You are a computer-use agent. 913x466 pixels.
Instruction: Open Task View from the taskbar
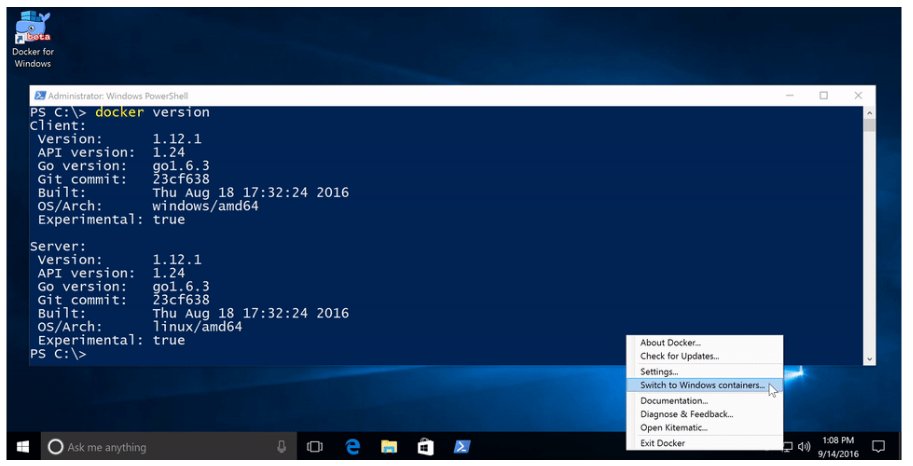(x=314, y=447)
